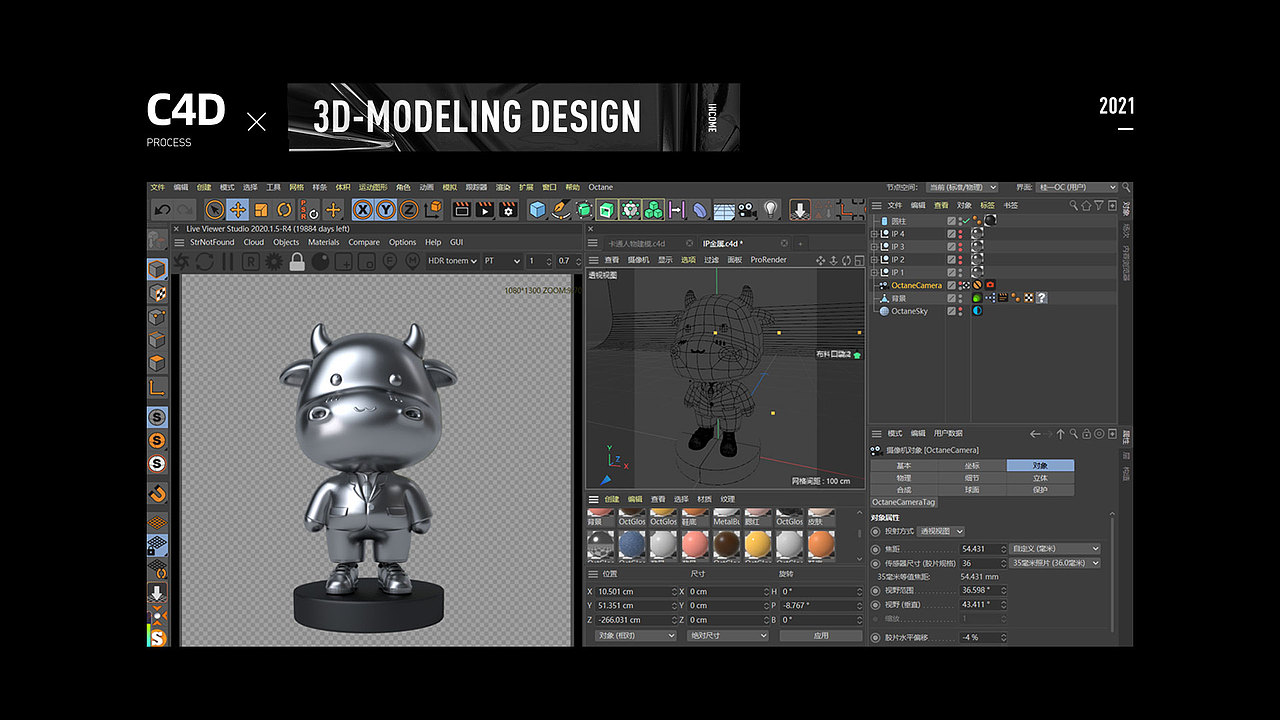Viewport: 1280px width, 720px height.
Task: Open the Objects menu in Live Viewer
Action: tap(286, 242)
